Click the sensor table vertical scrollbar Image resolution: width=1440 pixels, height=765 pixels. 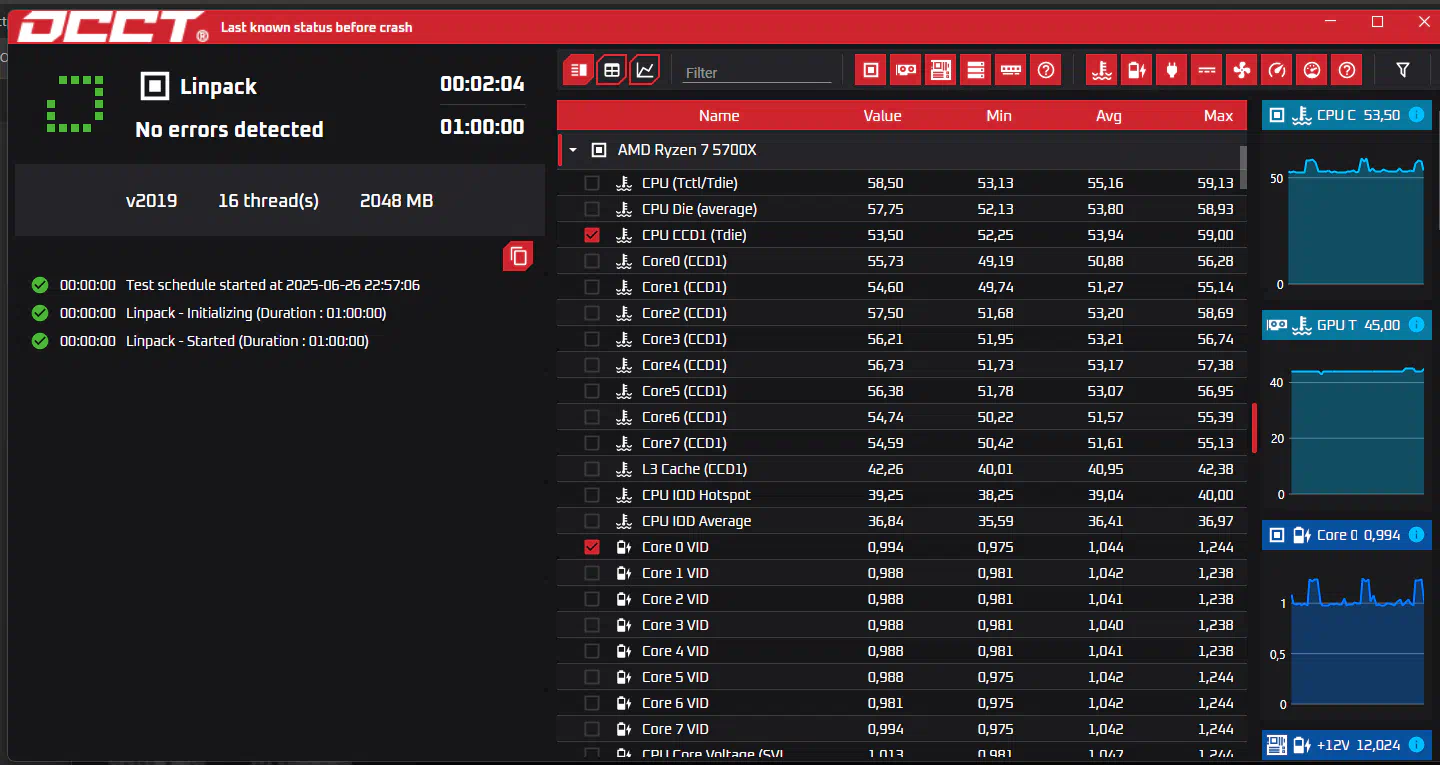[x=1243, y=167]
